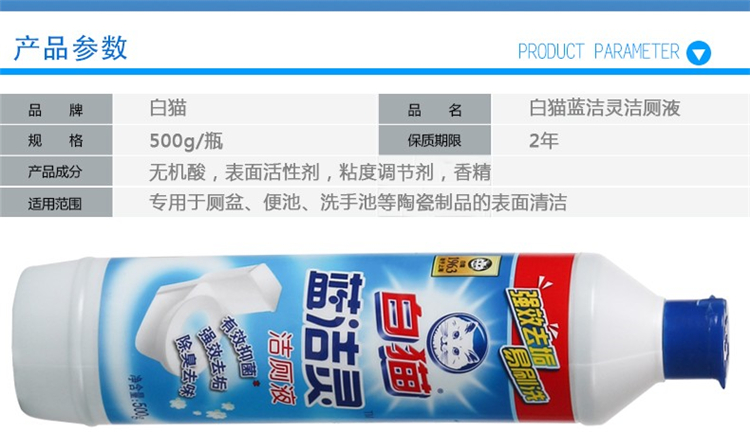Select the 产品成分 label cell
The image size is (750, 432).
[56, 171]
